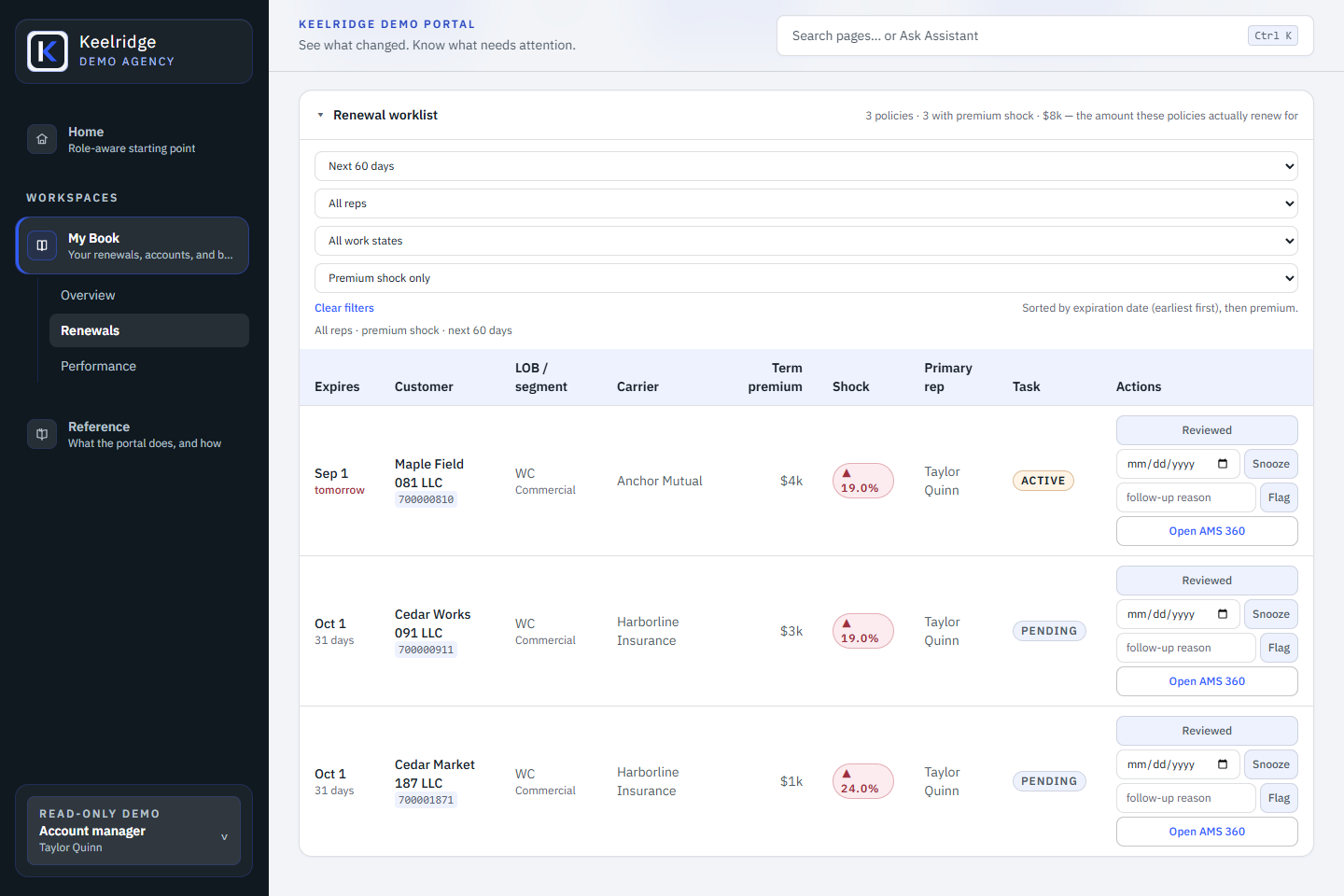Click follow-up reason field for Cedar Market
Screen dimensions: 1344x896
click(1186, 798)
